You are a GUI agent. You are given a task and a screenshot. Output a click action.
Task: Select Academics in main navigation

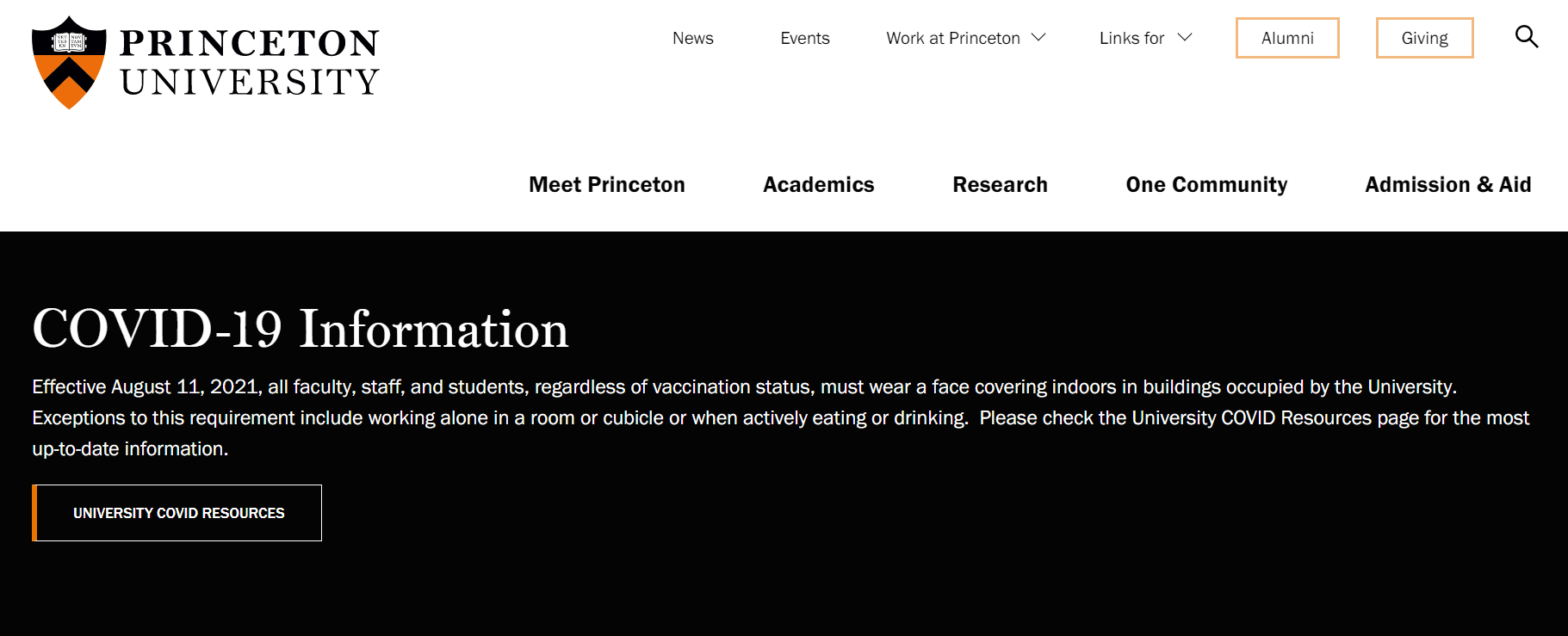point(818,185)
